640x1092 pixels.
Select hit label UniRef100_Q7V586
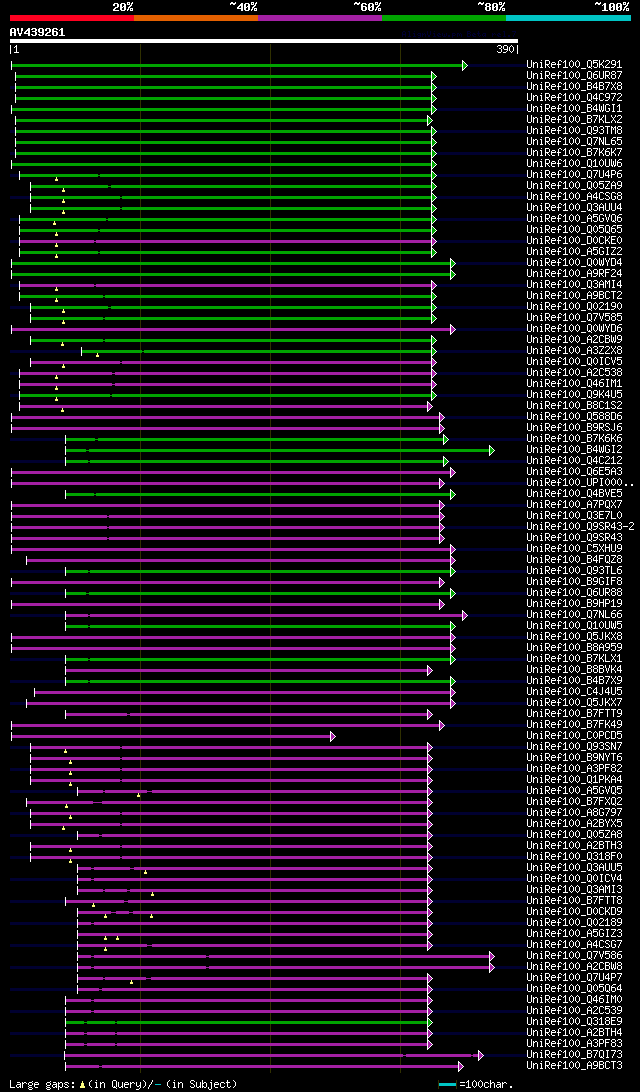[x=575, y=956]
